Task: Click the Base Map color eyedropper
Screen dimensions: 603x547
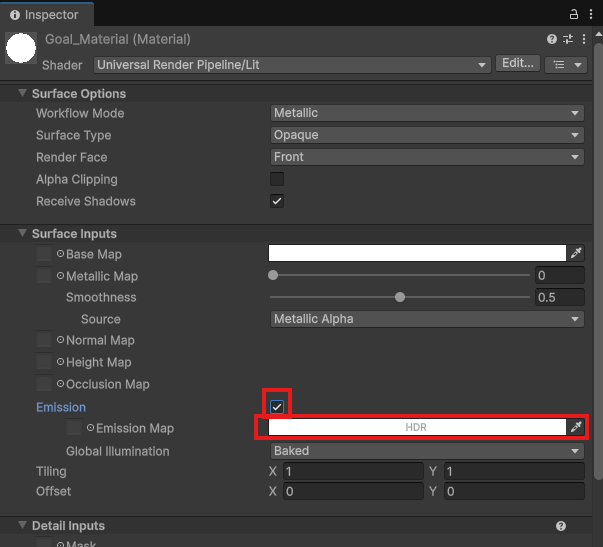Action: click(x=577, y=254)
